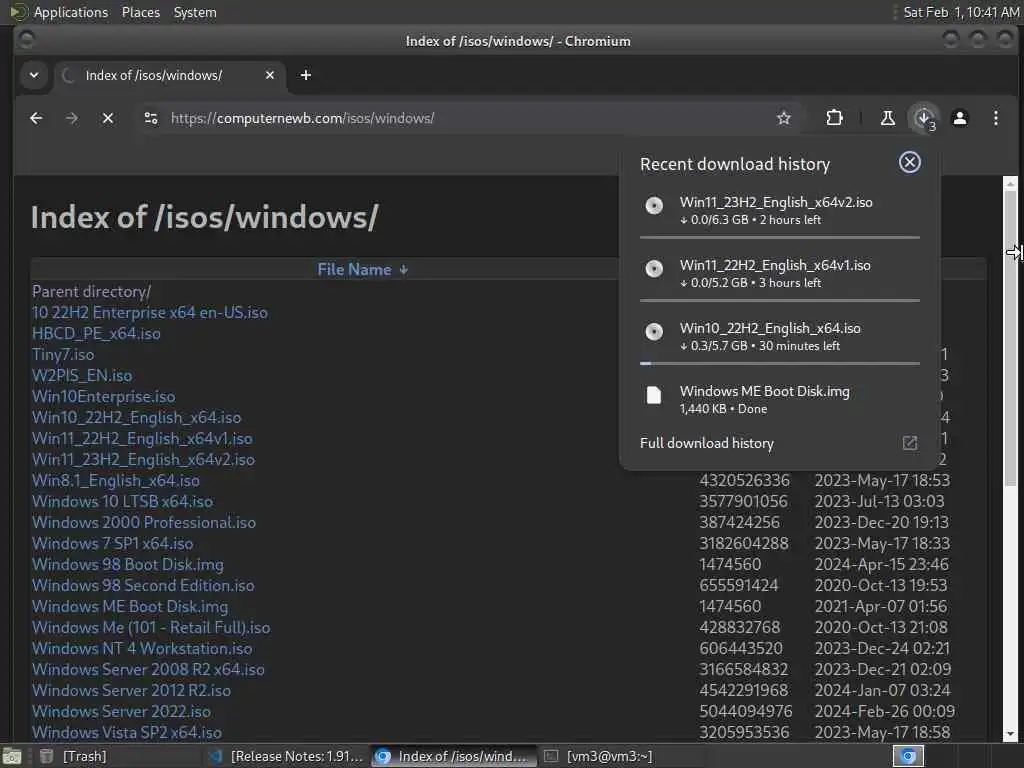Viewport: 1024px width, 768px height.
Task: Open the System menu
Action: pos(195,12)
